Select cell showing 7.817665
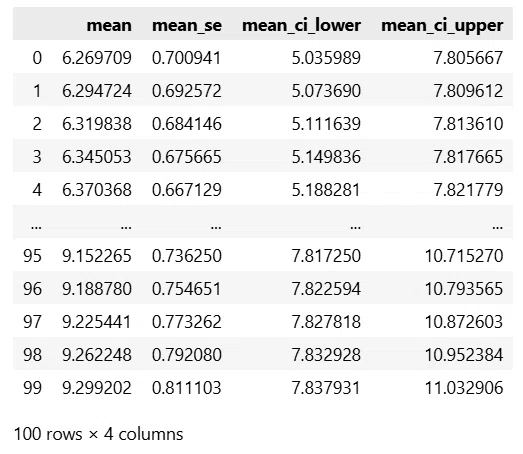Viewport: 523px width, 454px height. coord(468,157)
